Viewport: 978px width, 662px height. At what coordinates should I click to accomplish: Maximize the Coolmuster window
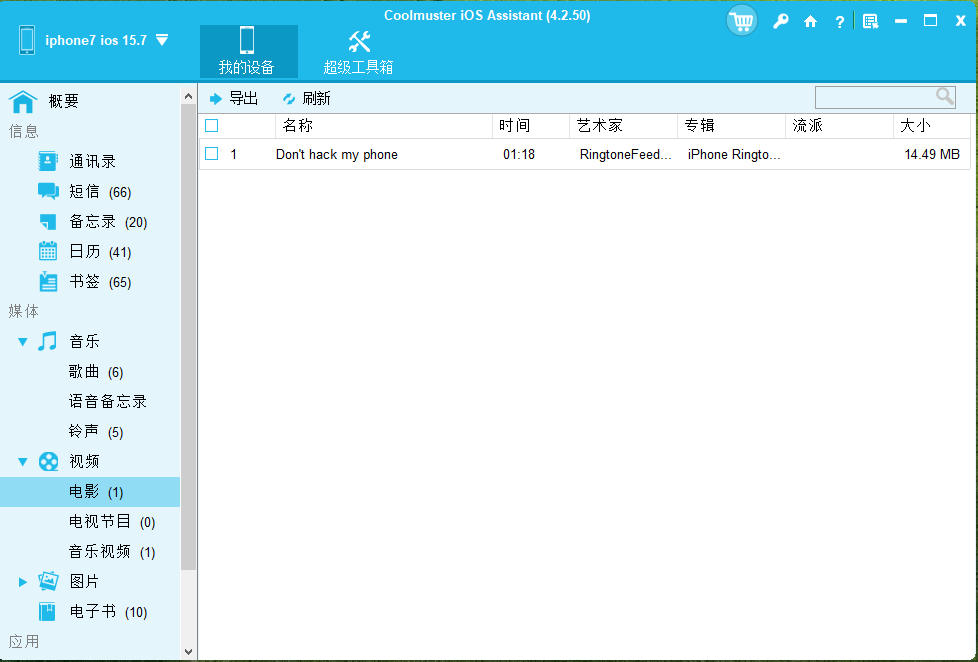931,21
